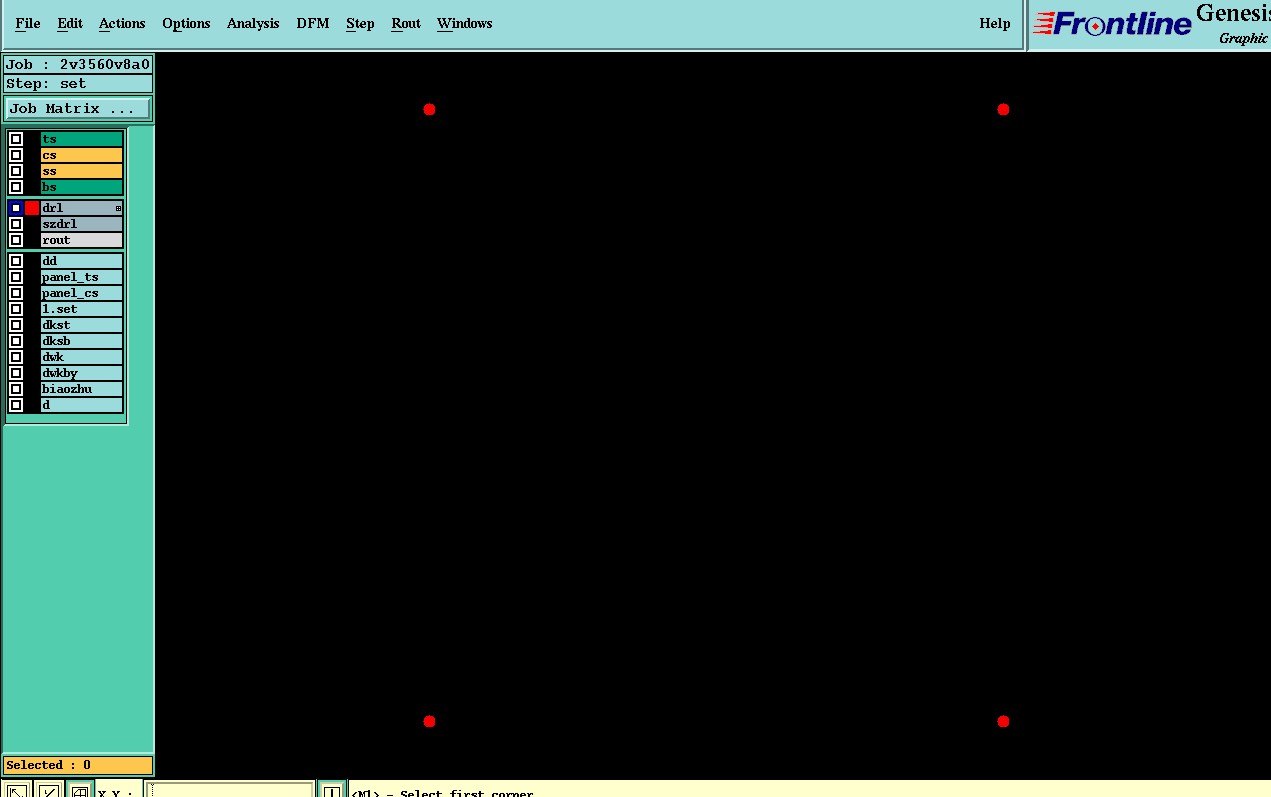Select the bs layer name
This screenshot has height=797, width=1271.
tap(82, 187)
